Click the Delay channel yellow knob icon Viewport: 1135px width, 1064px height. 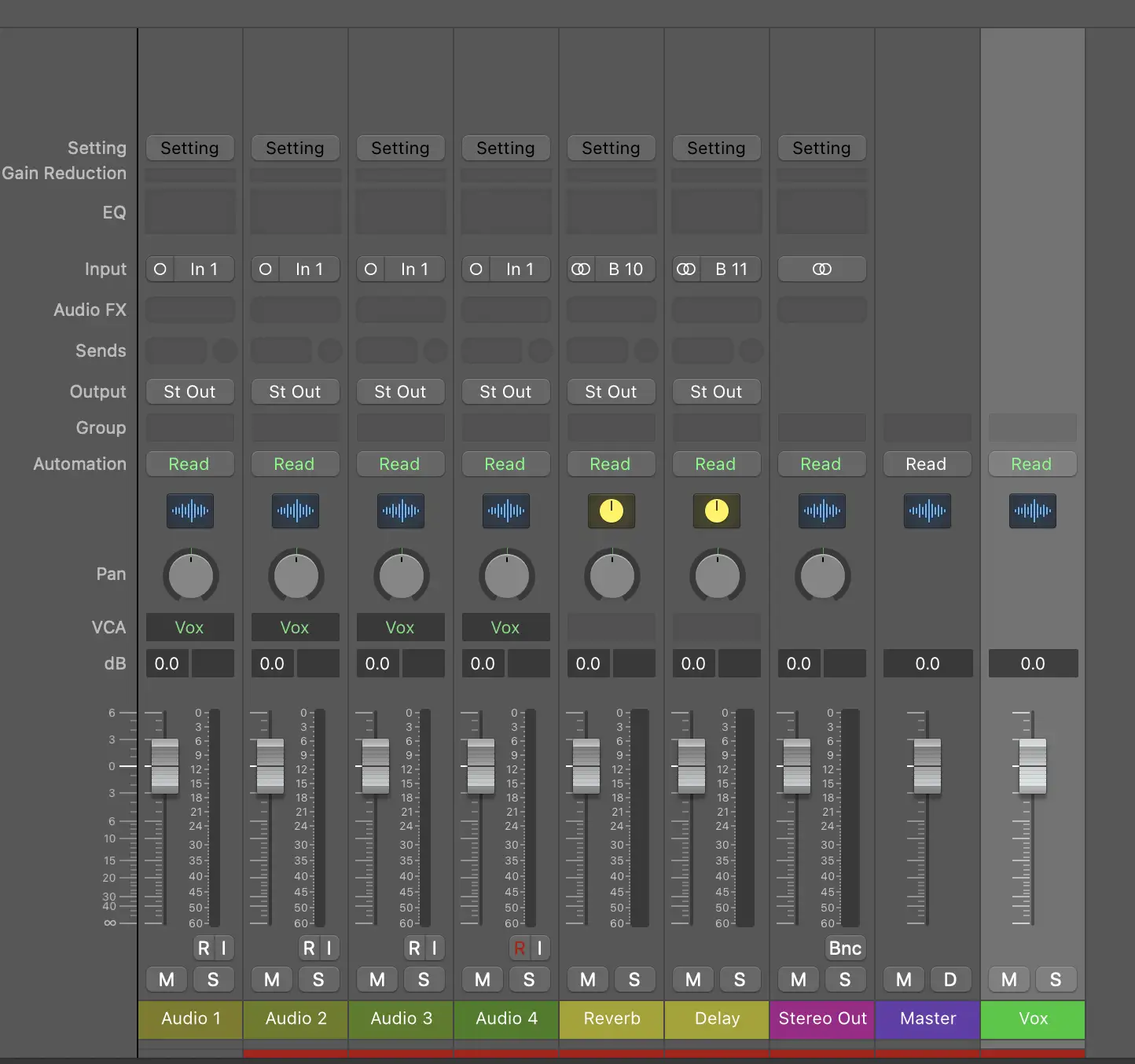point(716,511)
